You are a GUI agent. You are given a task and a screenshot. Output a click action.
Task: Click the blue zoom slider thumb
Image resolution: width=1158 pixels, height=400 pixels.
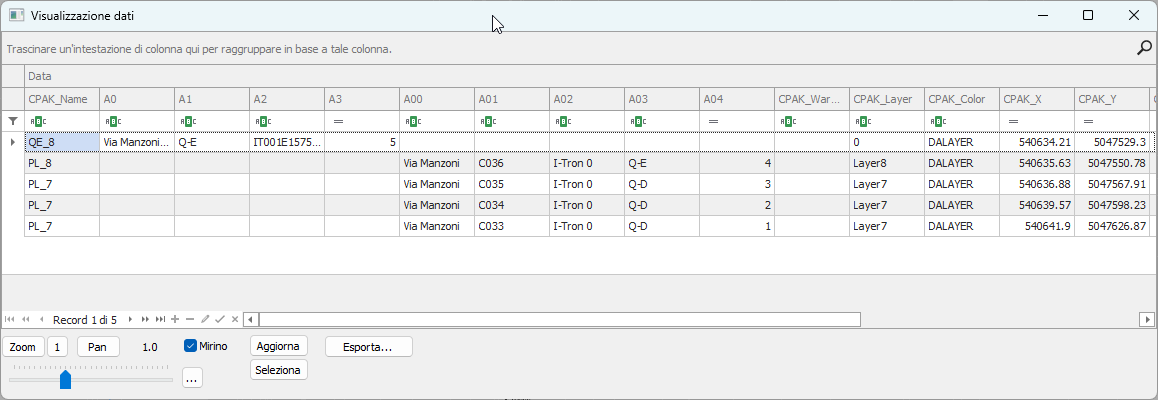click(65, 379)
